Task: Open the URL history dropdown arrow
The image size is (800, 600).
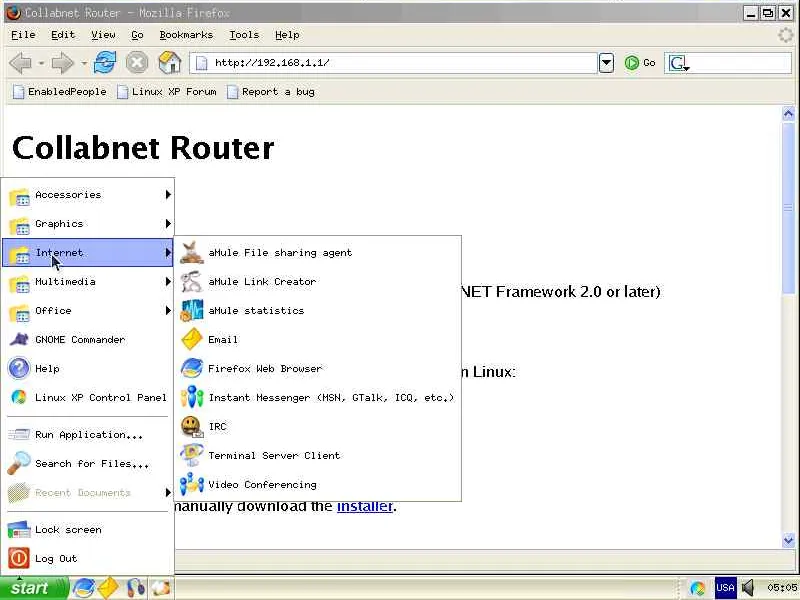Action: tap(606, 63)
